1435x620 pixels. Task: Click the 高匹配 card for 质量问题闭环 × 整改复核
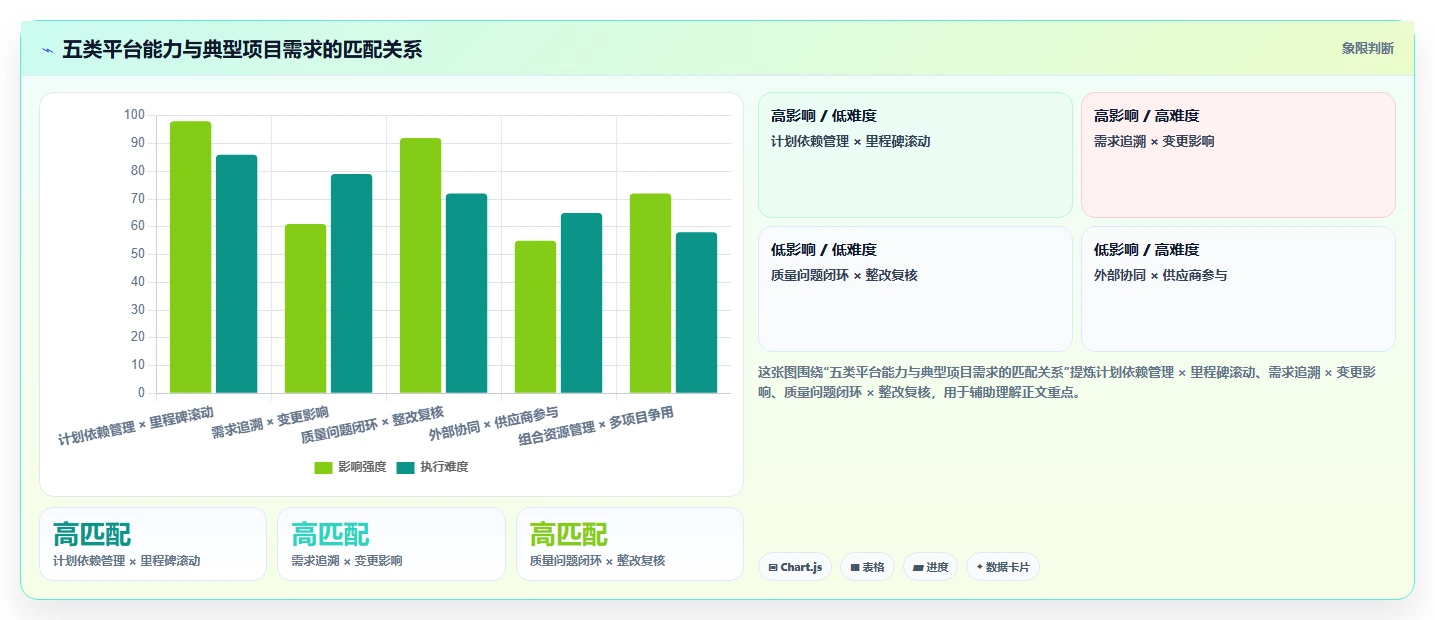tap(630, 544)
